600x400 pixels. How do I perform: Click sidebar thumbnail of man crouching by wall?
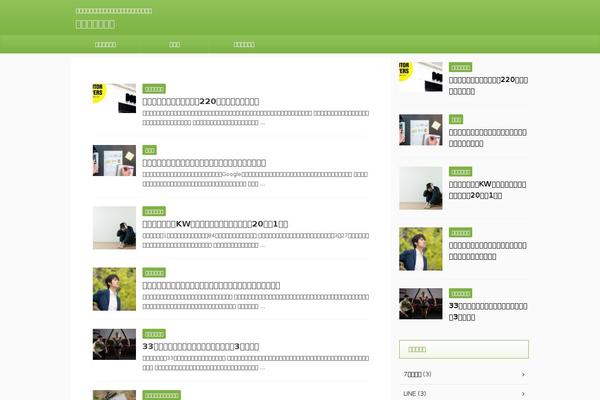[x=421, y=188]
